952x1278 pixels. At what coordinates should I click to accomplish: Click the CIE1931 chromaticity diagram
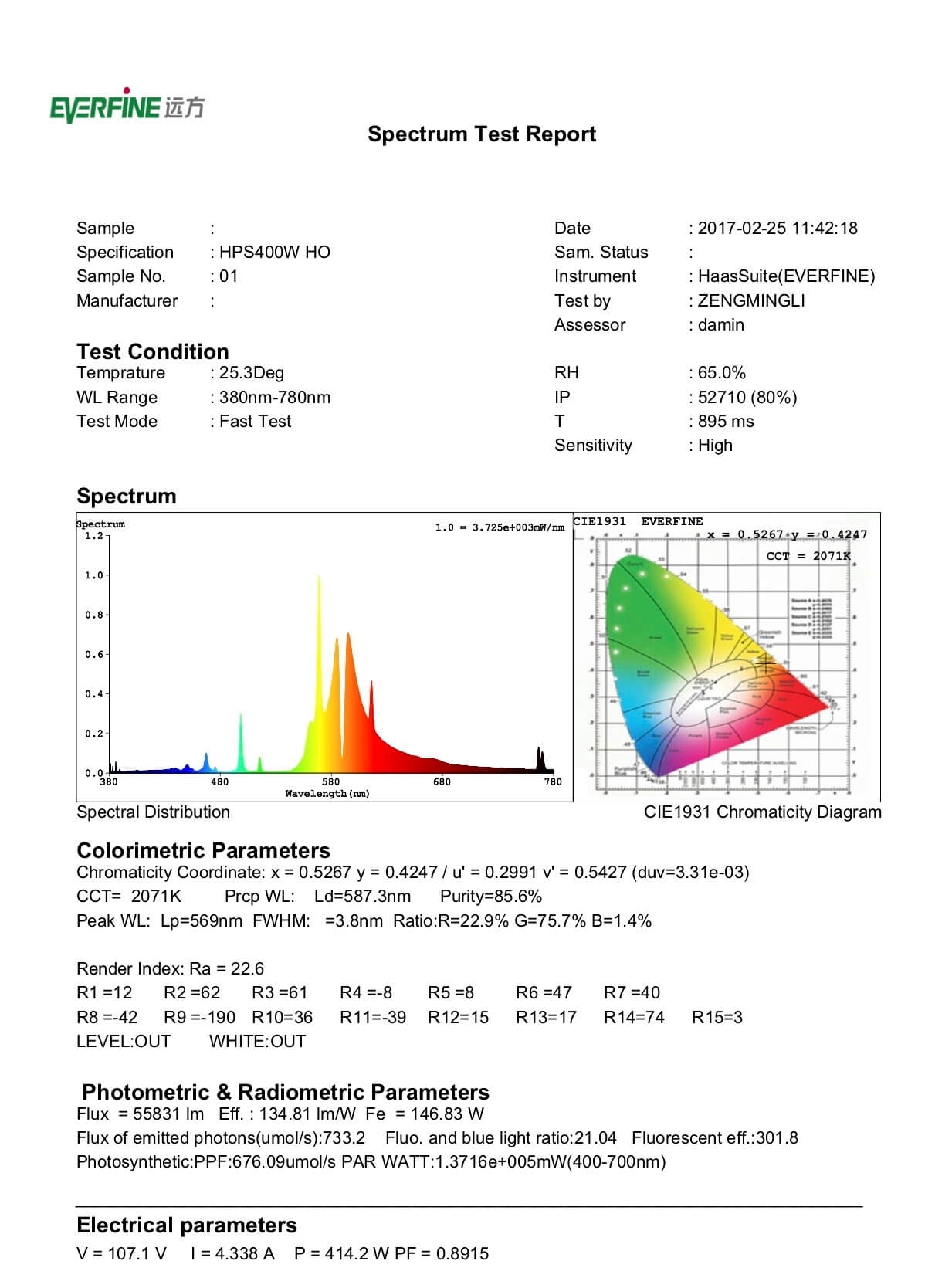point(726,664)
